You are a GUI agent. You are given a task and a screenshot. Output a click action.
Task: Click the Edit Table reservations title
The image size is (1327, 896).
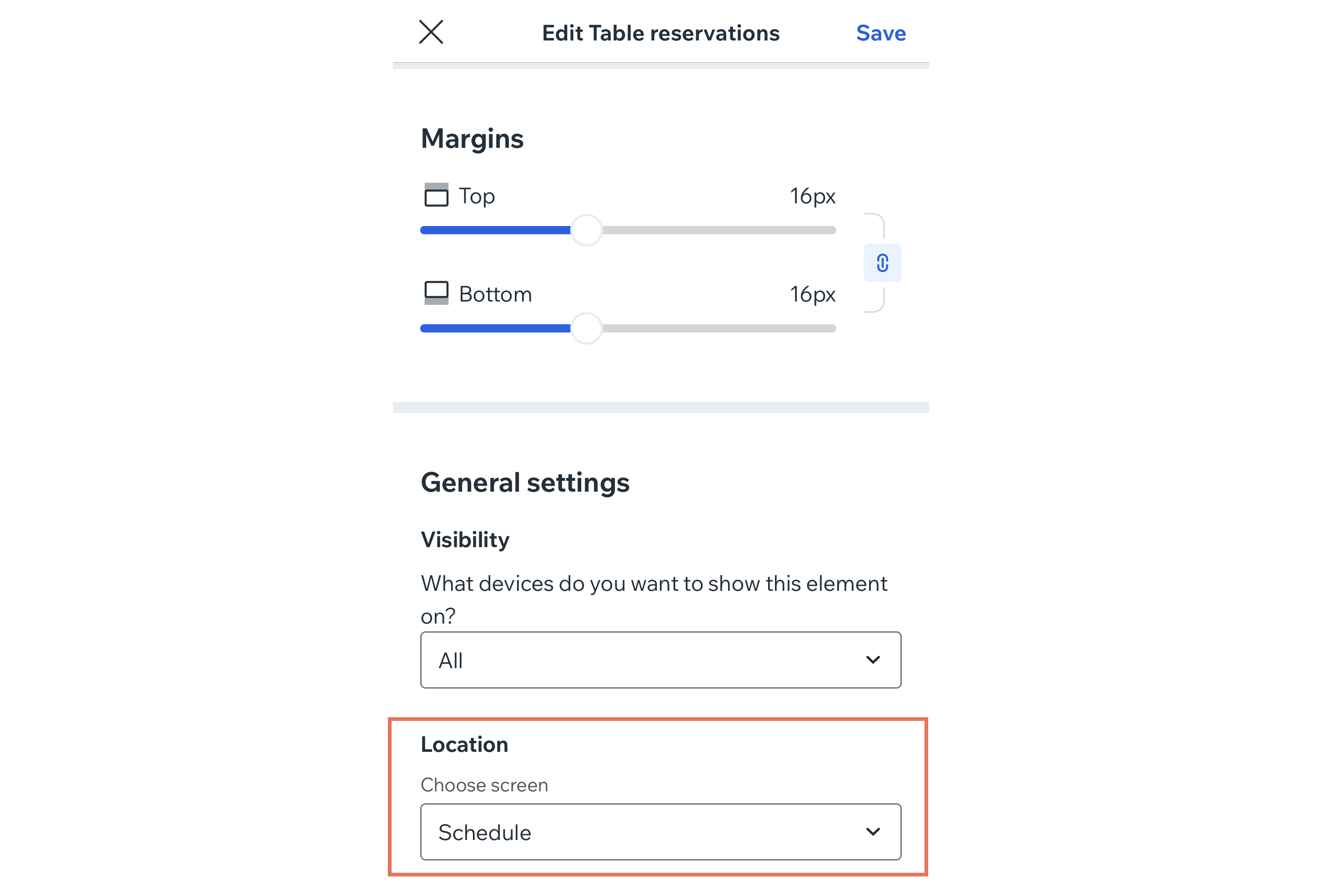[x=660, y=33]
